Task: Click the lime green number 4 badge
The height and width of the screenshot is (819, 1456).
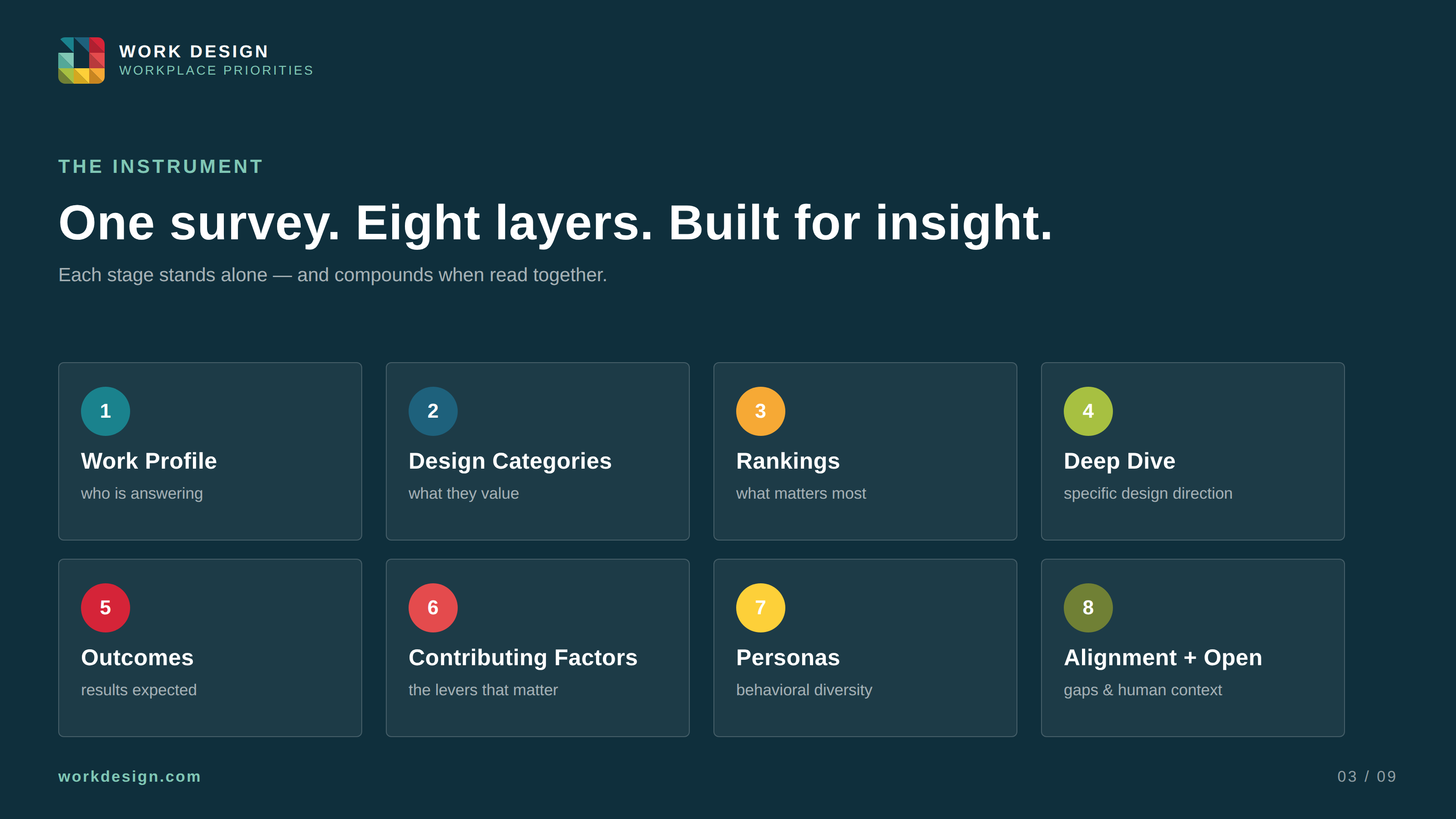Action: pos(1088,411)
